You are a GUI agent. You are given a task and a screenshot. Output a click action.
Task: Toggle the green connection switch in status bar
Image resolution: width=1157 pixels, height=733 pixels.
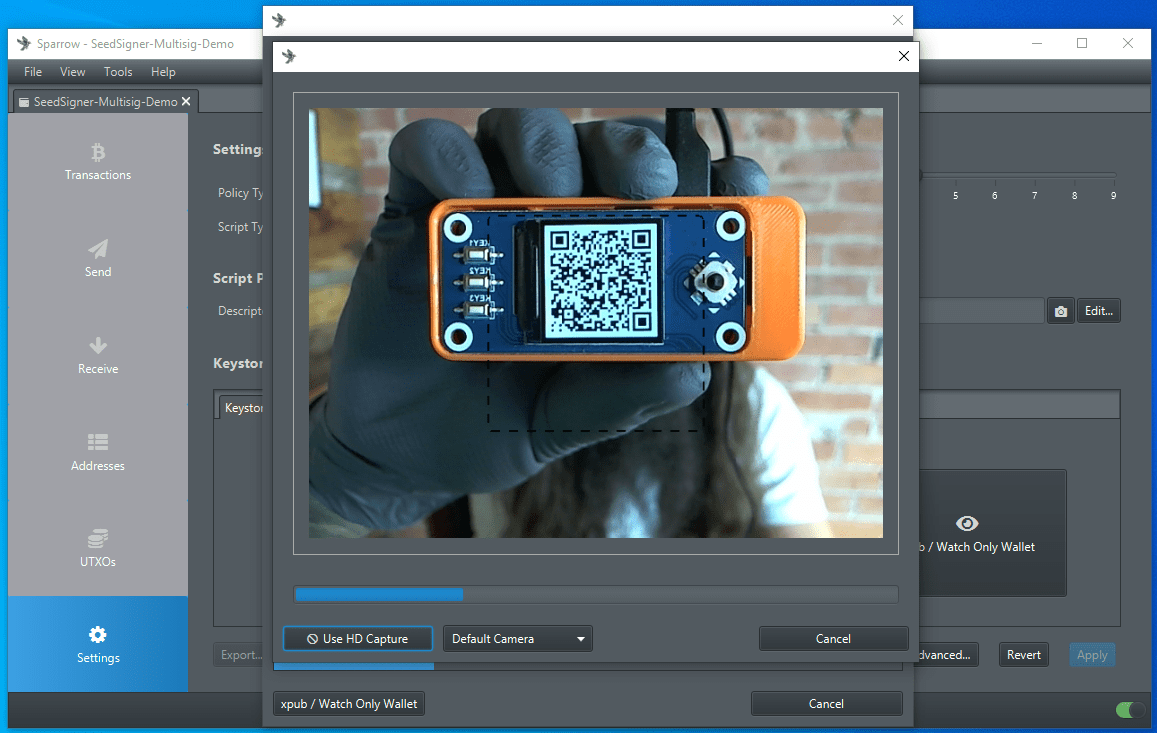(x=1130, y=710)
